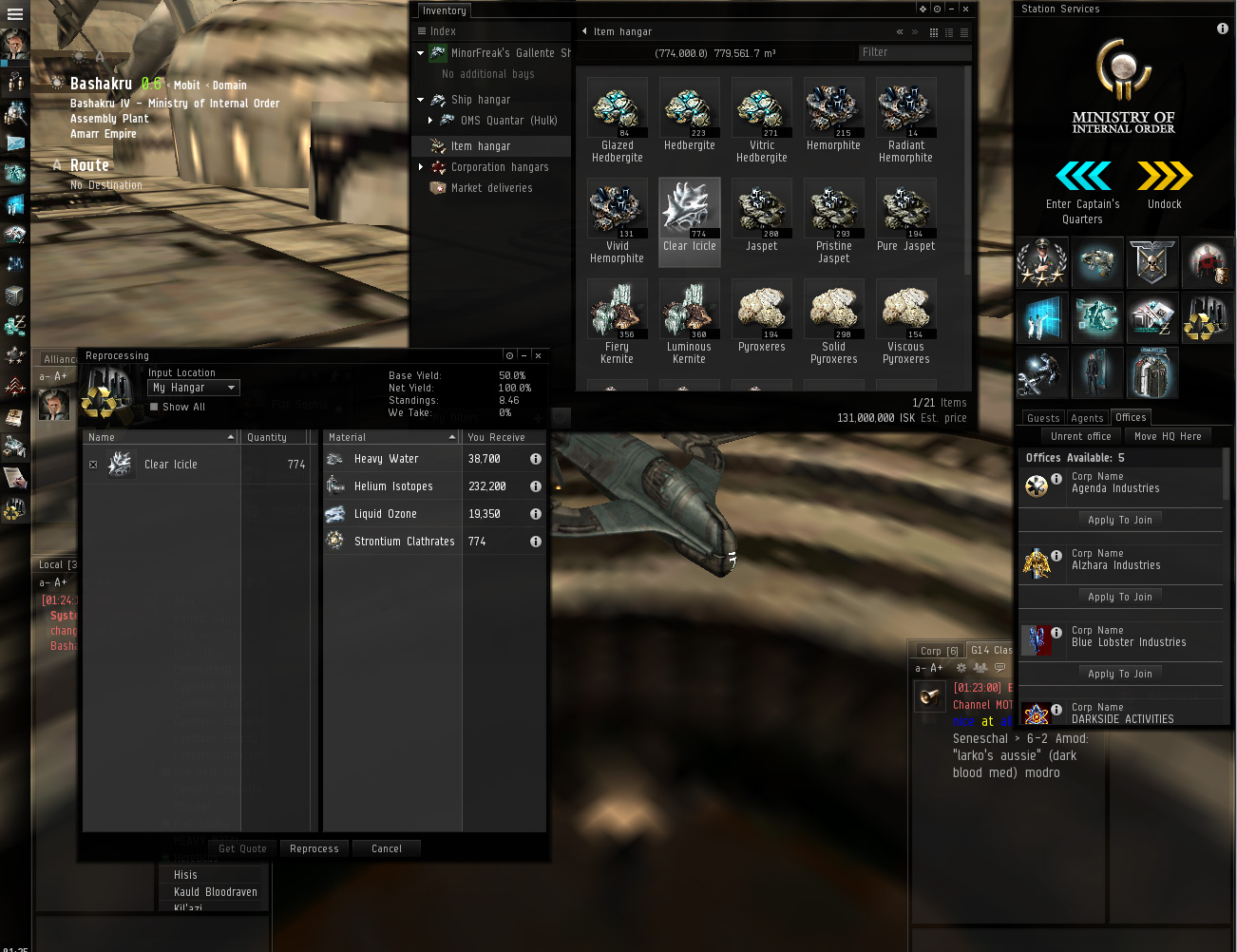Screen dimensions: 1237x952
Task: Select the Offices tab
Action: pyautogui.click(x=1131, y=417)
